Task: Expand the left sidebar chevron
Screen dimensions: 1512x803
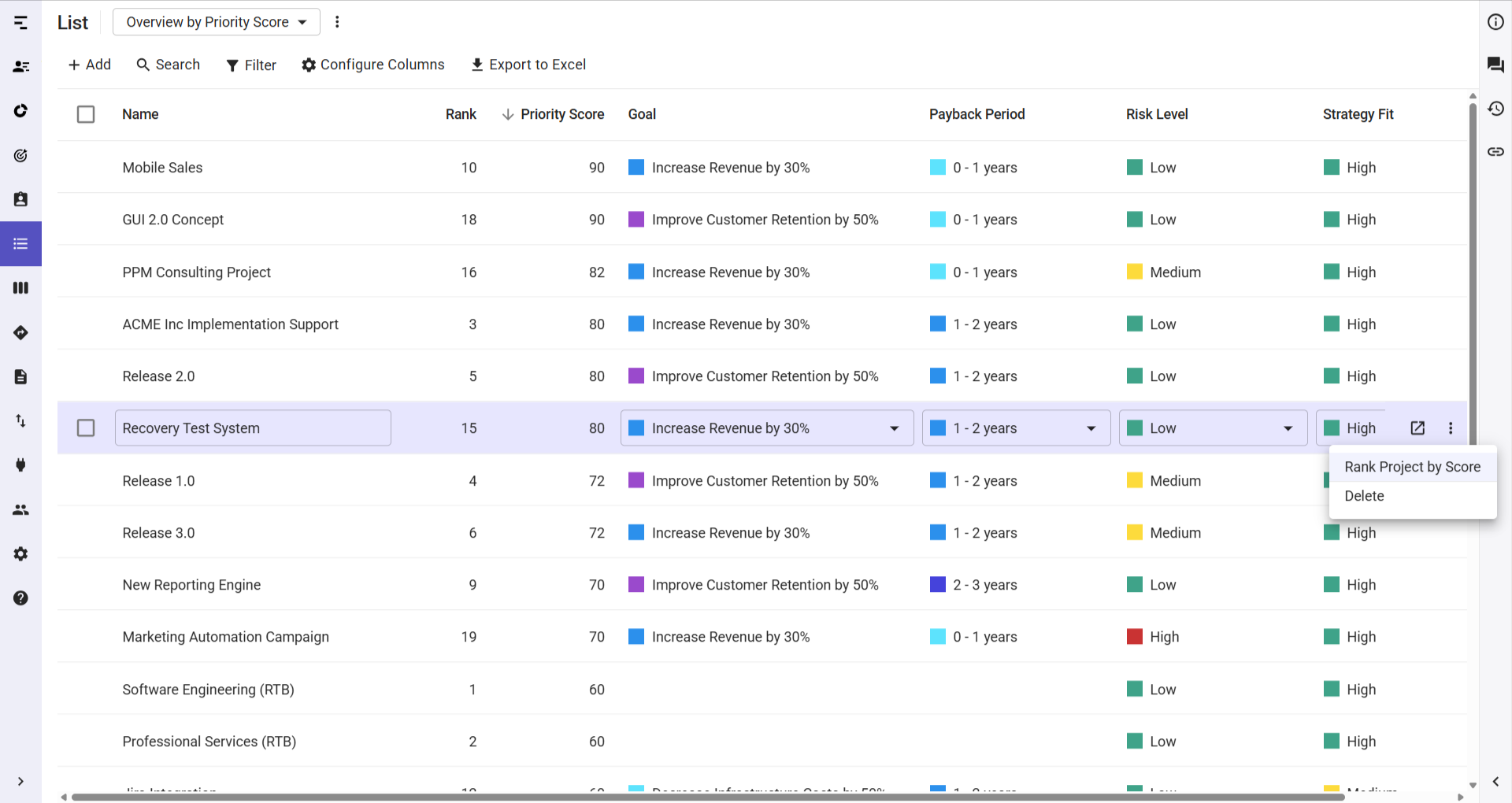Action: pos(20,782)
